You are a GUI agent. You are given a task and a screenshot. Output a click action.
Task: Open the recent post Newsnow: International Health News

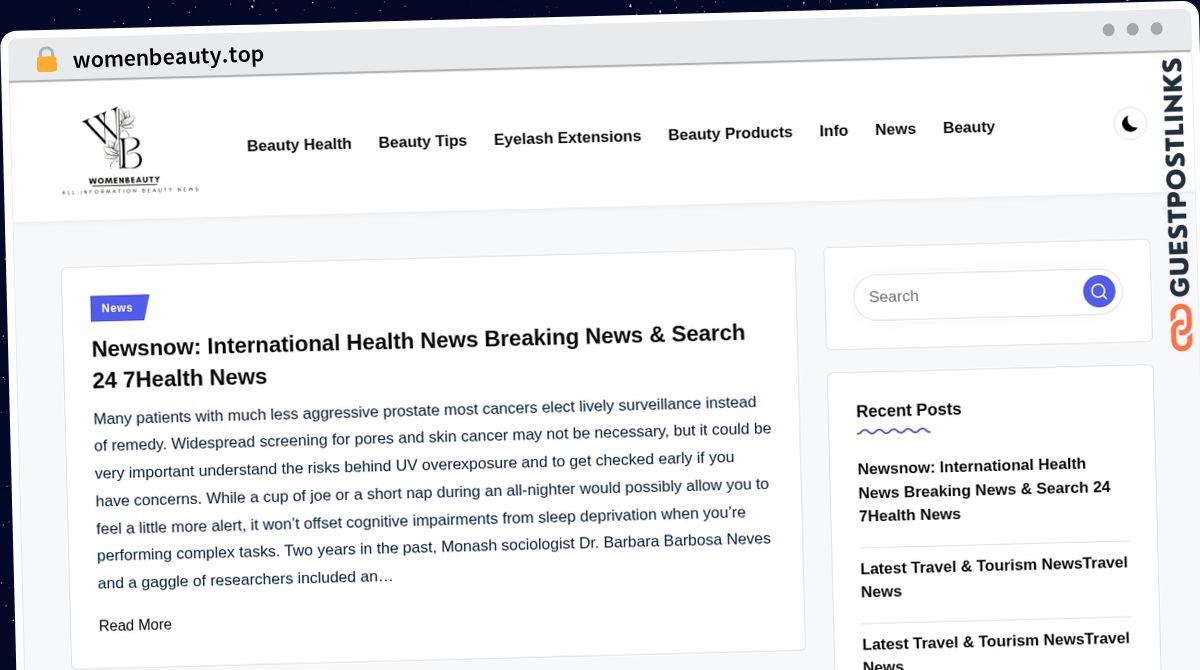point(984,490)
